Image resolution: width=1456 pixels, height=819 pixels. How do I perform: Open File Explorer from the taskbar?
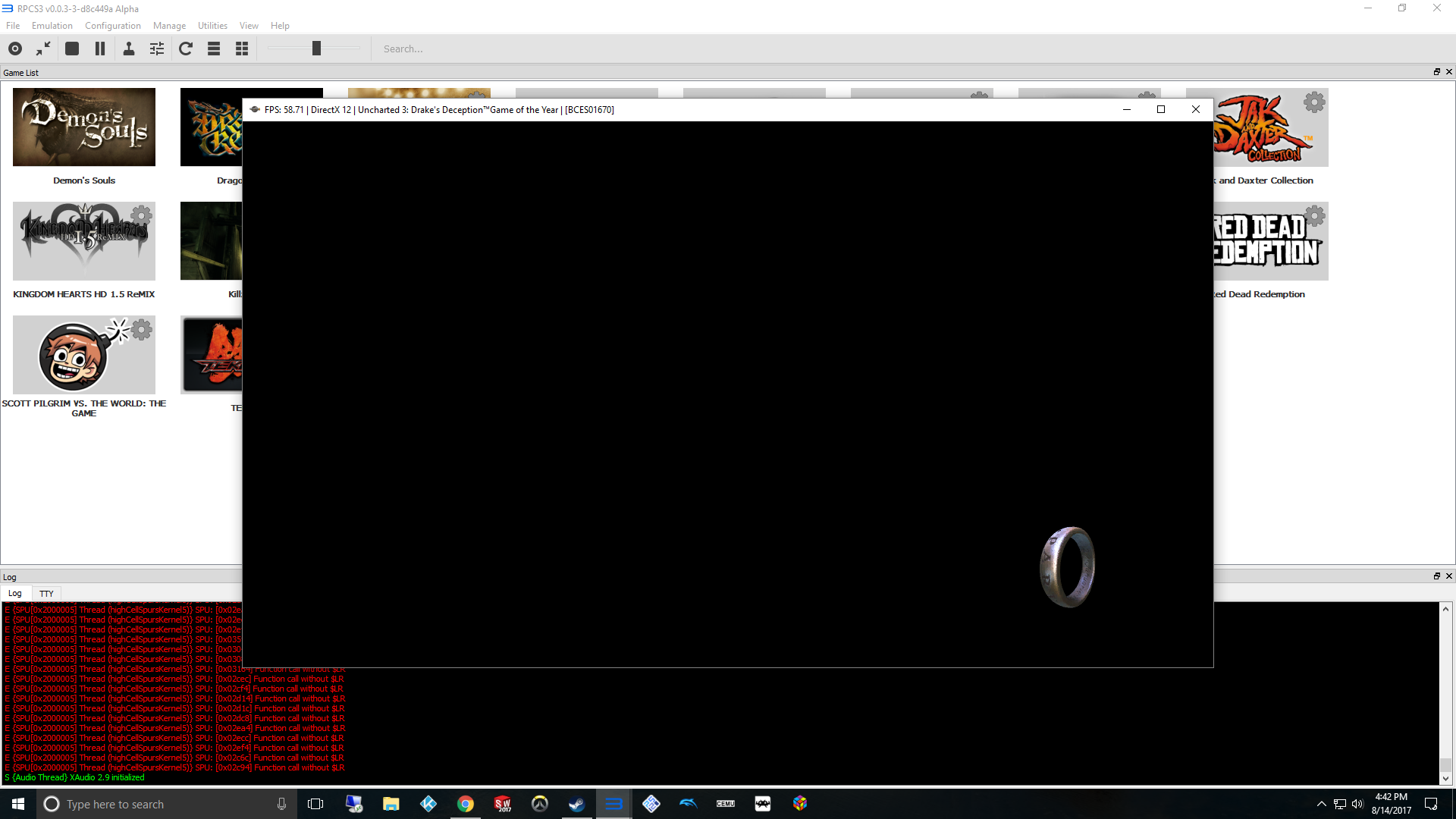pos(391,804)
